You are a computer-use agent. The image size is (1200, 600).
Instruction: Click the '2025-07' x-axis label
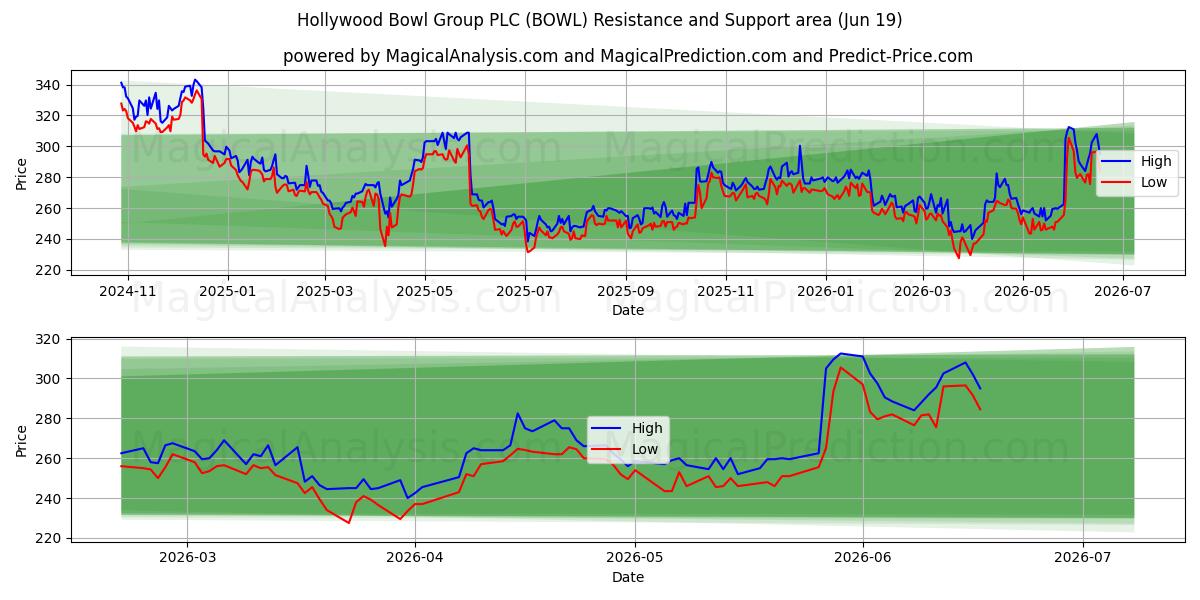click(x=525, y=292)
